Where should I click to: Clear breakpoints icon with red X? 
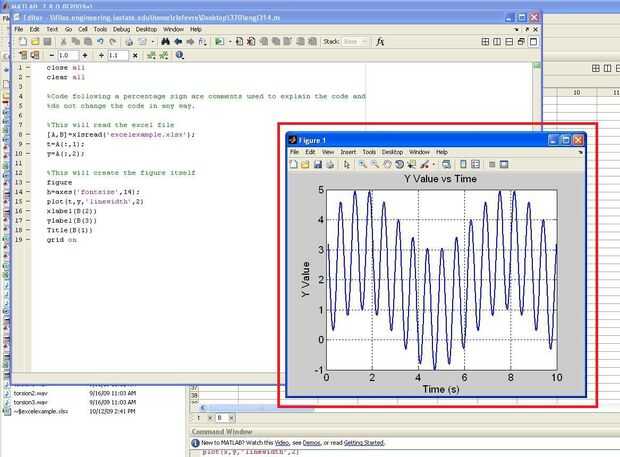pos(251,42)
